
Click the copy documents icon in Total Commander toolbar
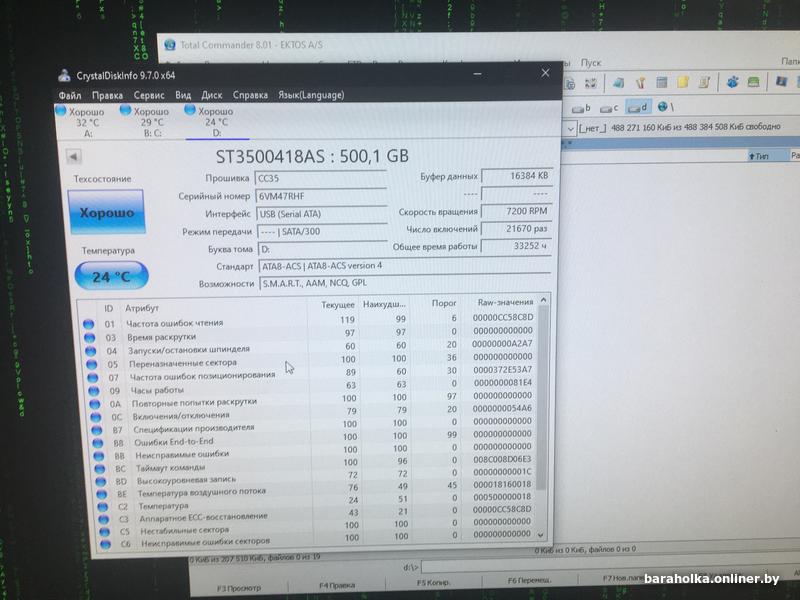[x=570, y=83]
